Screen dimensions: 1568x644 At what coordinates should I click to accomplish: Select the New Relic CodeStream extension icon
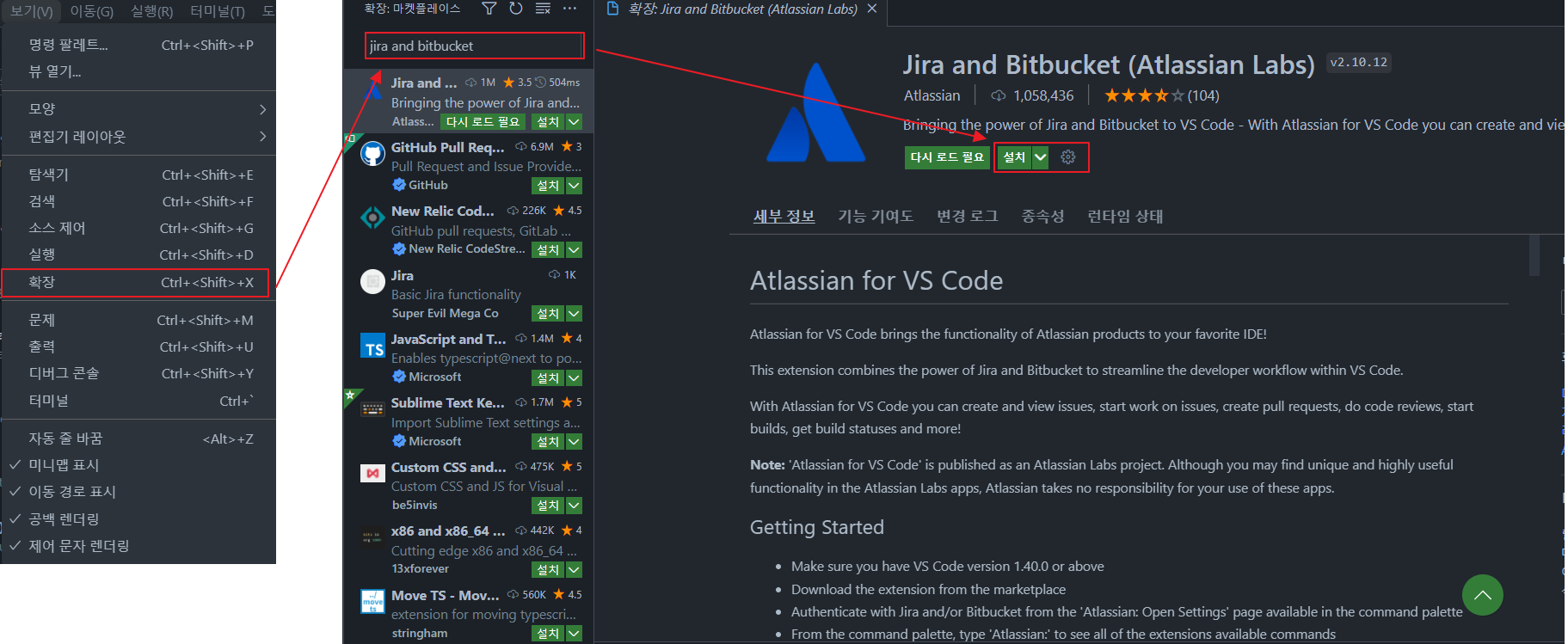coord(372,218)
